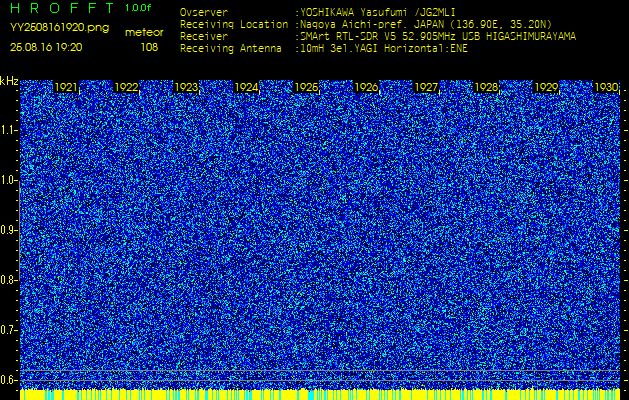The width and height of the screenshot is (629, 400).
Task: Click the 1921 time marker
Action: pyautogui.click(x=66, y=87)
